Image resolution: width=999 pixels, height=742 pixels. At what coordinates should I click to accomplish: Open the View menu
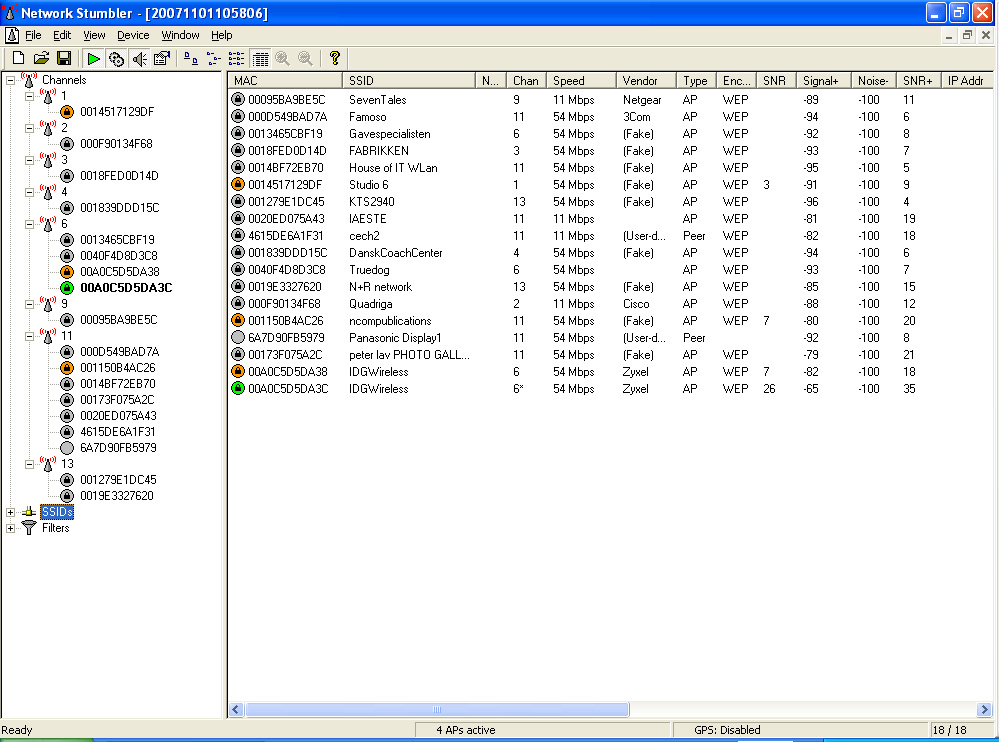tap(94, 35)
